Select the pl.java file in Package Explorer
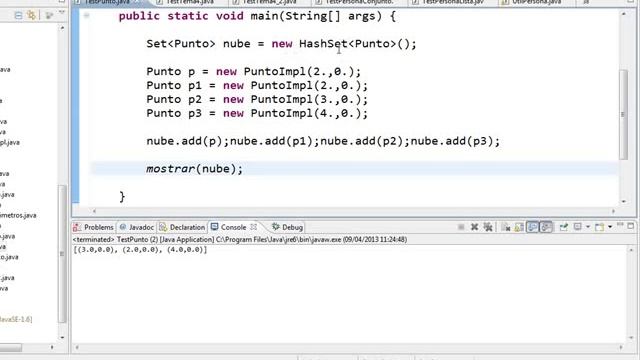The image size is (640, 360). tap(9, 142)
